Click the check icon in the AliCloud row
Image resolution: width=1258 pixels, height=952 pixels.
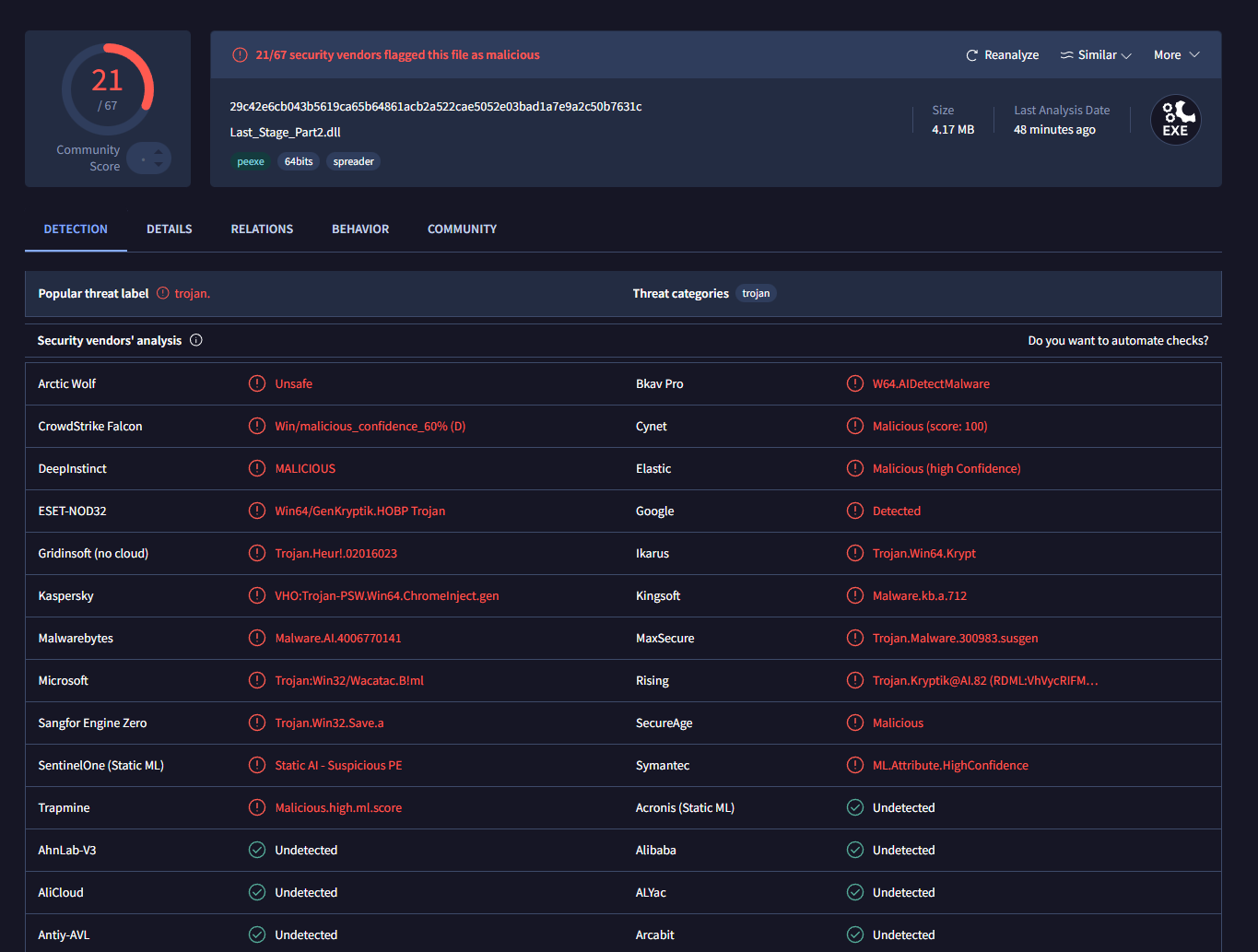[x=257, y=892]
